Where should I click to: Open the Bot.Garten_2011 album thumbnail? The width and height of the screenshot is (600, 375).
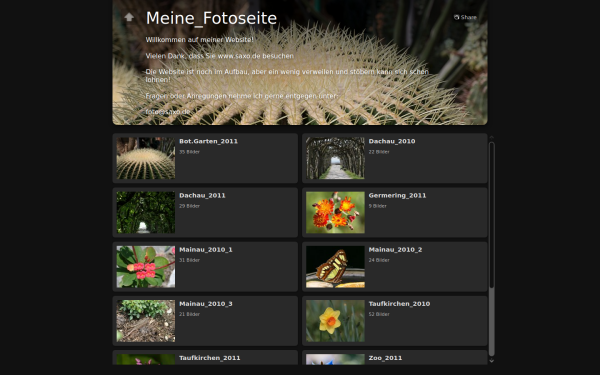point(146,158)
